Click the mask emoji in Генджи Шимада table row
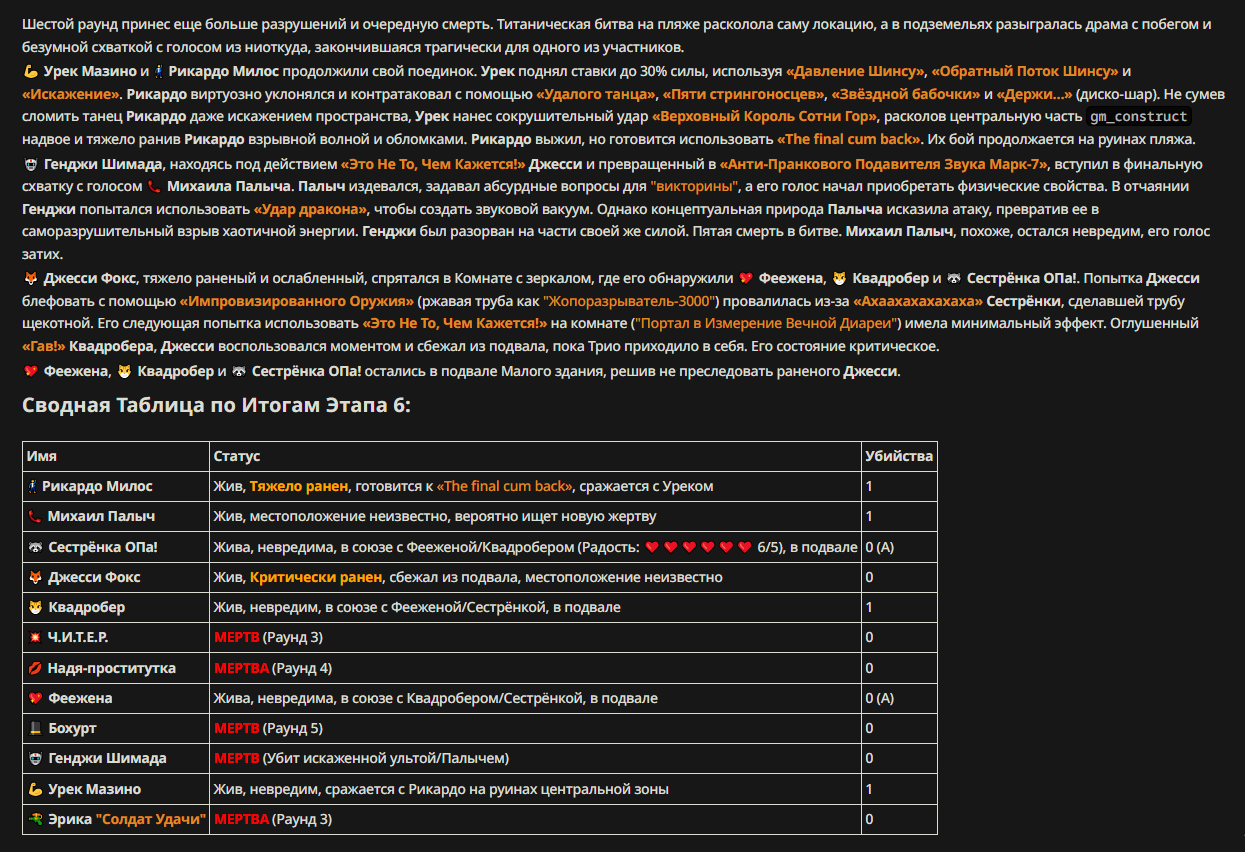This screenshot has width=1245, height=852. tap(35, 758)
